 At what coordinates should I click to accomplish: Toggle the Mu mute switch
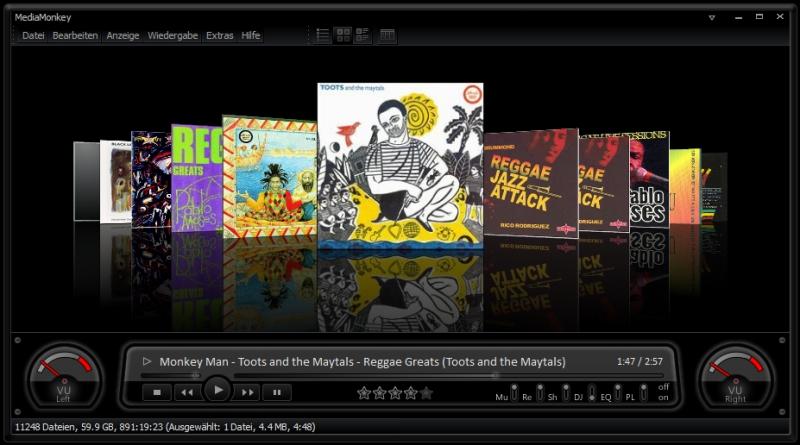(x=515, y=392)
